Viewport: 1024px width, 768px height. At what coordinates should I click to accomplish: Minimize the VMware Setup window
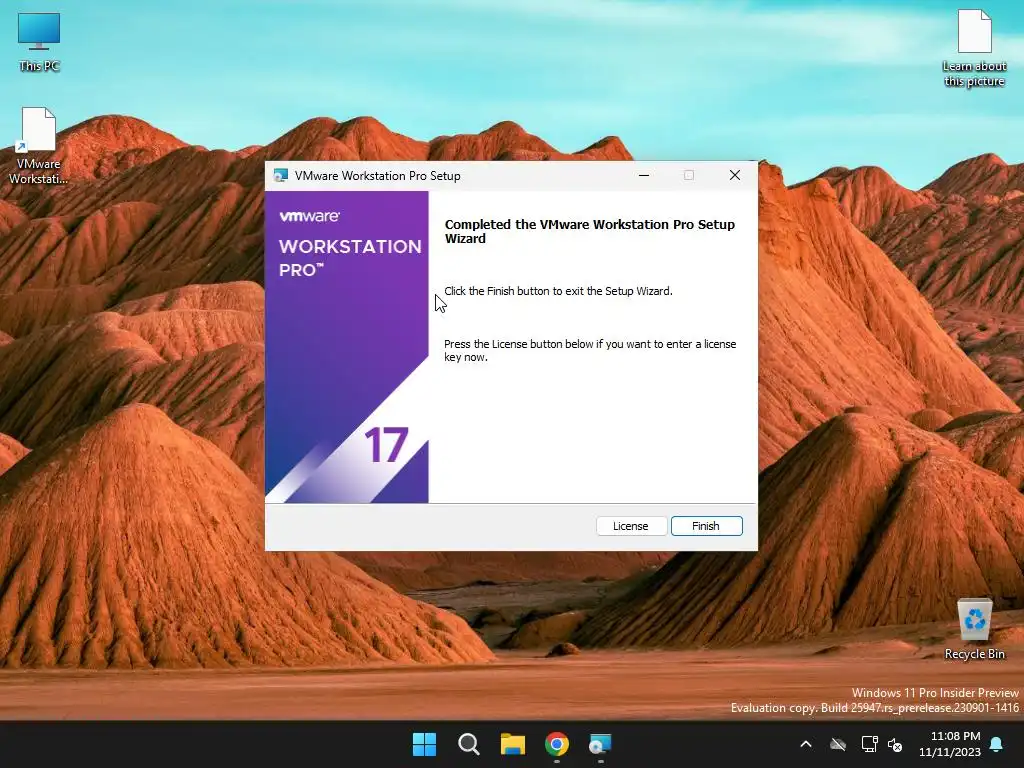pos(644,175)
